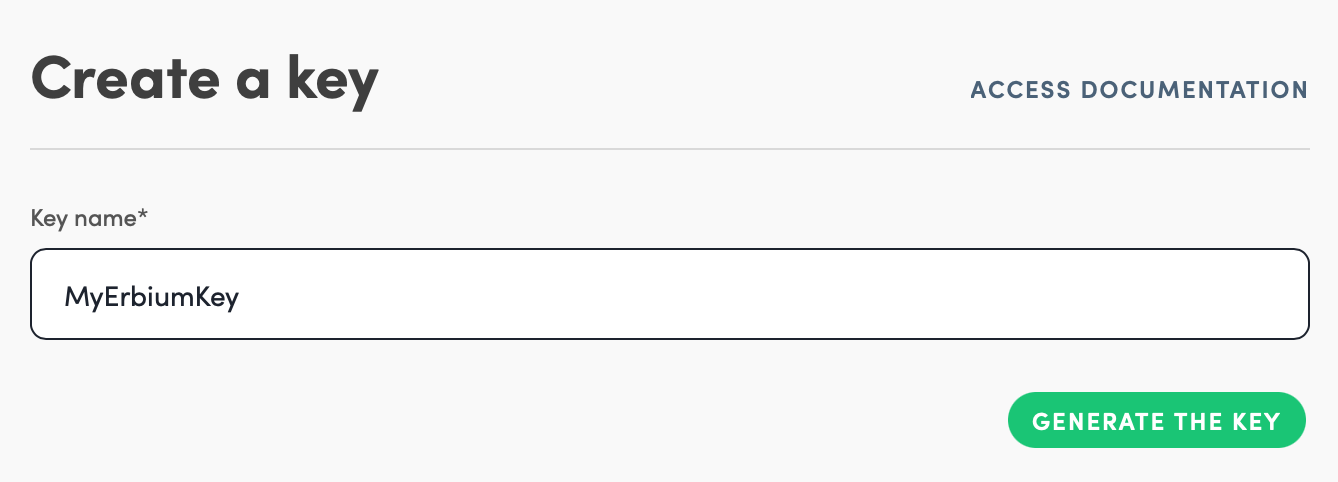The height and width of the screenshot is (482, 1338).
Task: Click the "Create a key" heading
Action: tap(205, 79)
